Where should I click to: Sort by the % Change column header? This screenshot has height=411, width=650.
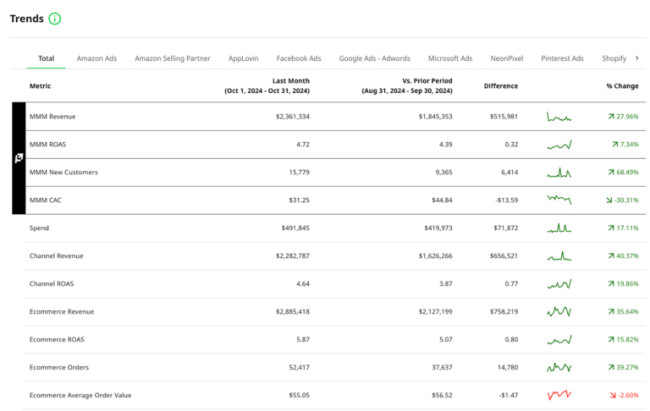[621, 86]
